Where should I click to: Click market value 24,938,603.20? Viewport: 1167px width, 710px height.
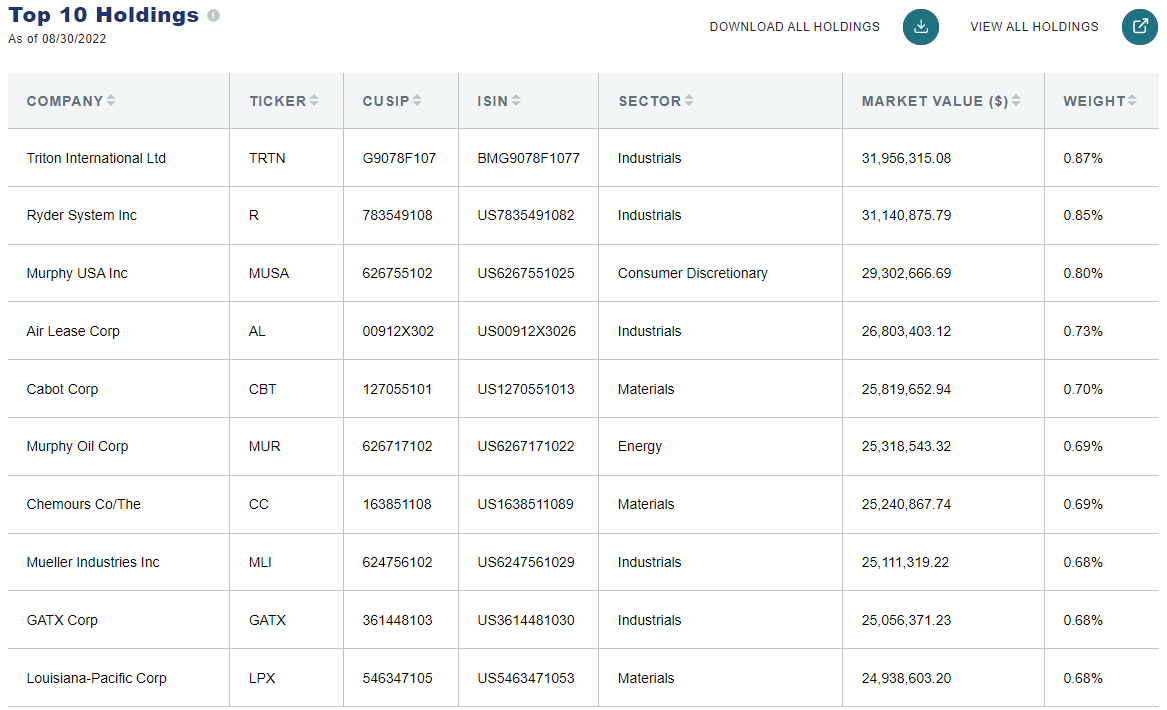click(907, 679)
